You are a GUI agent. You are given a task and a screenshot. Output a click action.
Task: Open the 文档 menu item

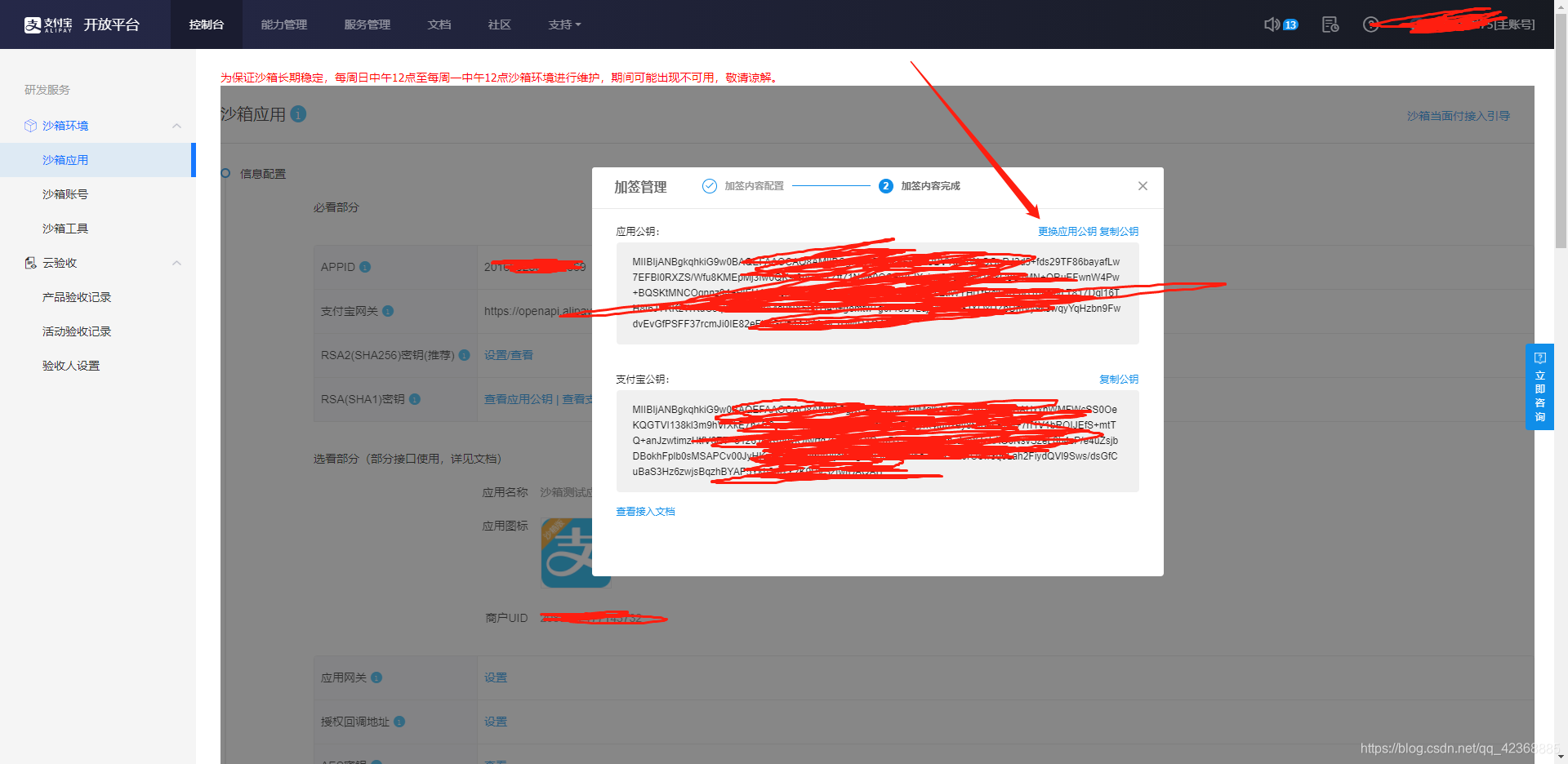pyautogui.click(x=439, y=24)
